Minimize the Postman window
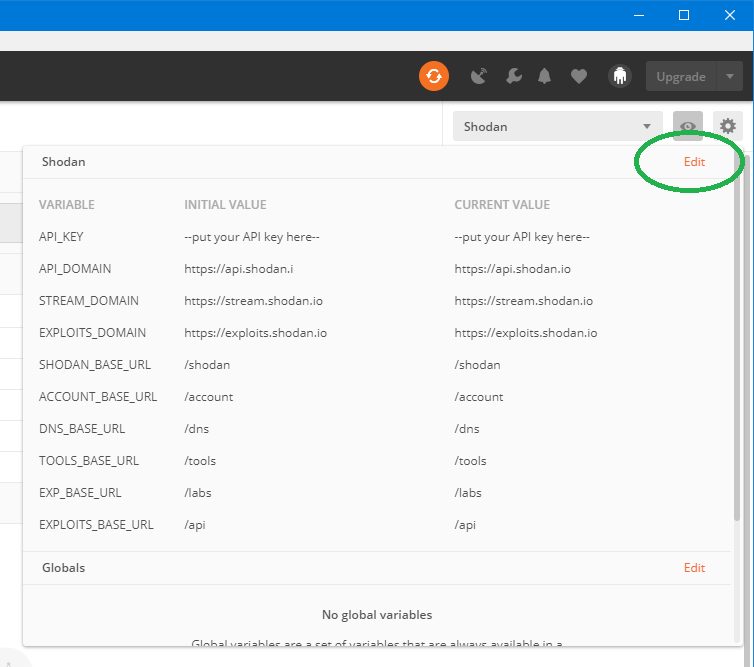The image size is (754, 667). [639, 15]
